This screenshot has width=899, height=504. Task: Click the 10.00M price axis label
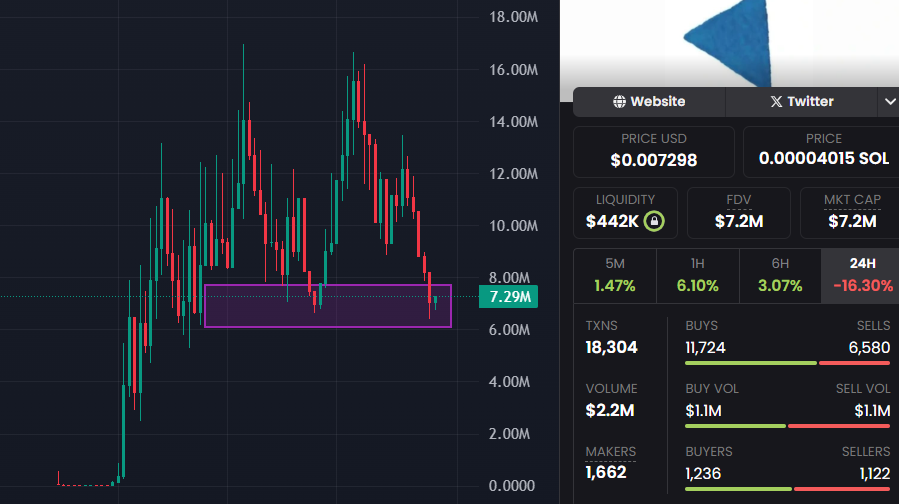click(513, 226)
